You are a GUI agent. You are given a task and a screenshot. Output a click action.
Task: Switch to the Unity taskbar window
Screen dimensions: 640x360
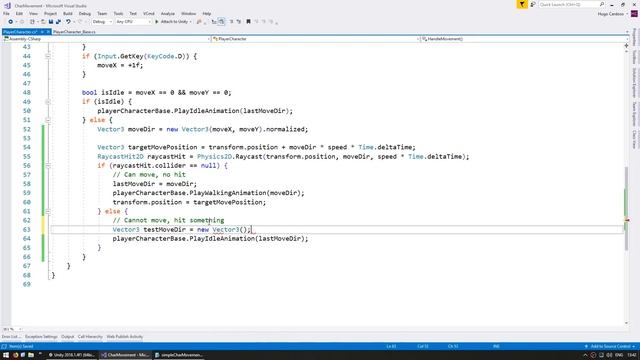pyautogui.click(x=71, y=355)
